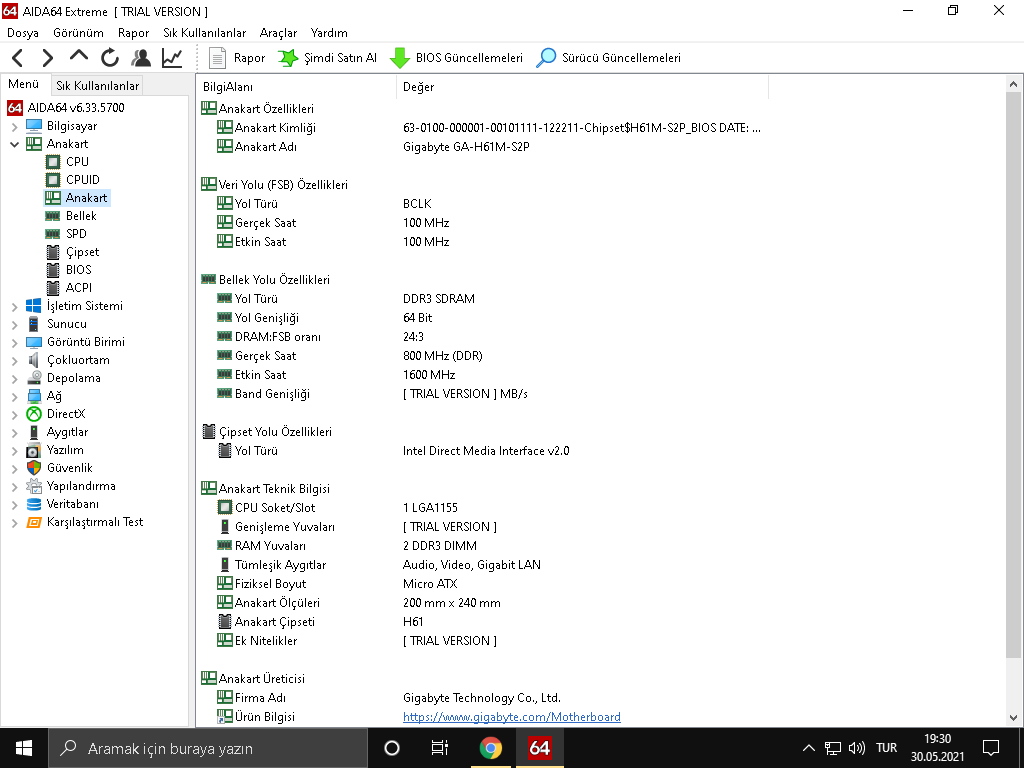
Task: Select the Anakart Kimliği row
Action: coord(482,128)
